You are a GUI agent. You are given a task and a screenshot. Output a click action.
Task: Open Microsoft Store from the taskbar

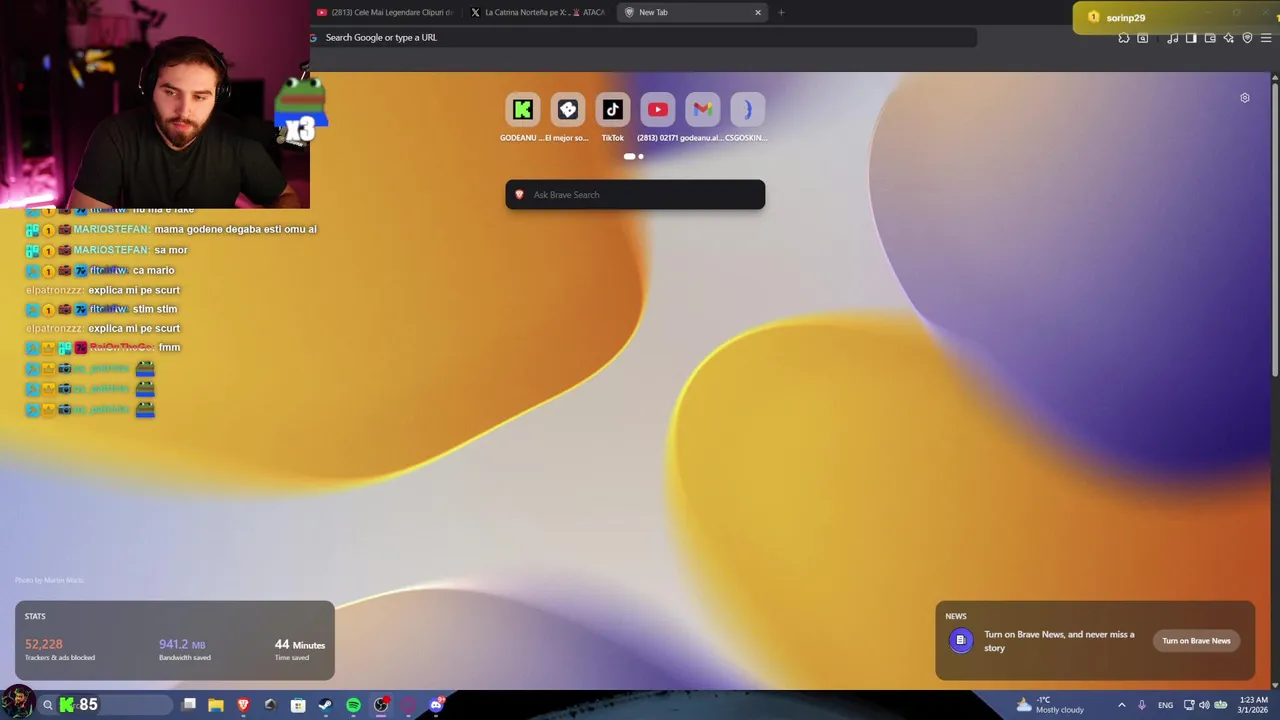[x=298, y=705]
